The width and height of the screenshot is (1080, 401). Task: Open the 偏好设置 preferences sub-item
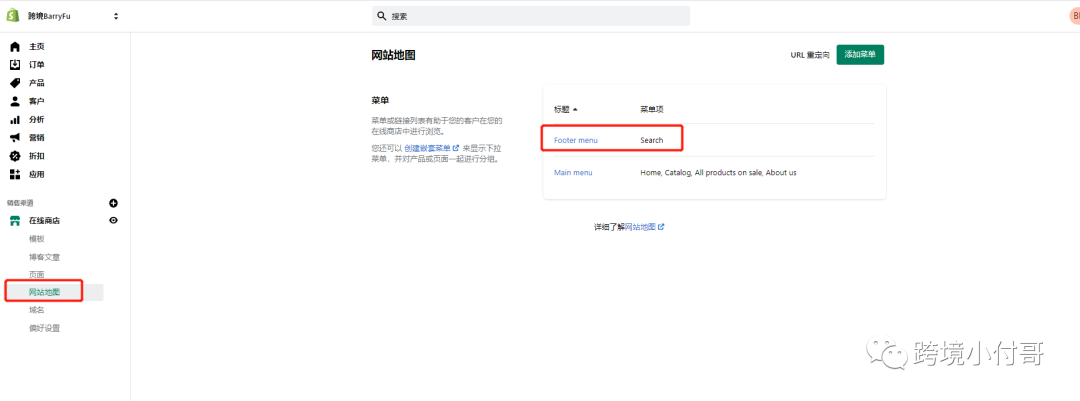(44, 328)
